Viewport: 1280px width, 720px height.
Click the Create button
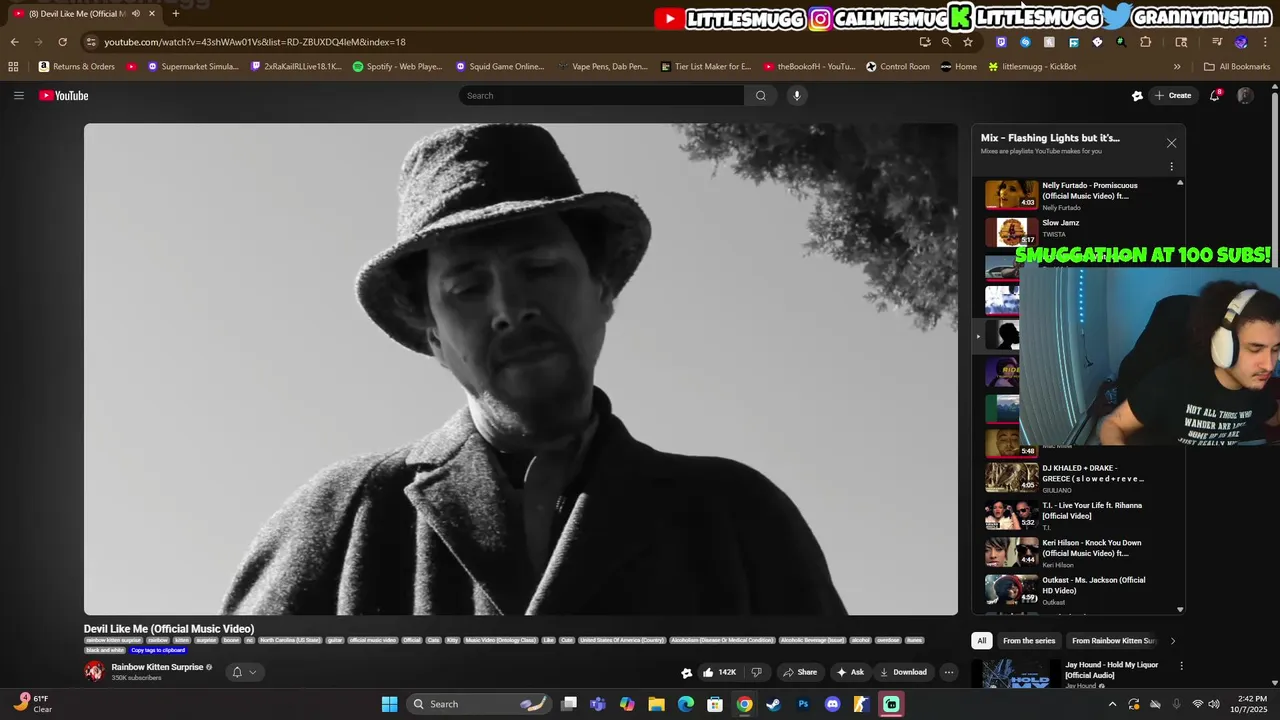(1173, 95)
